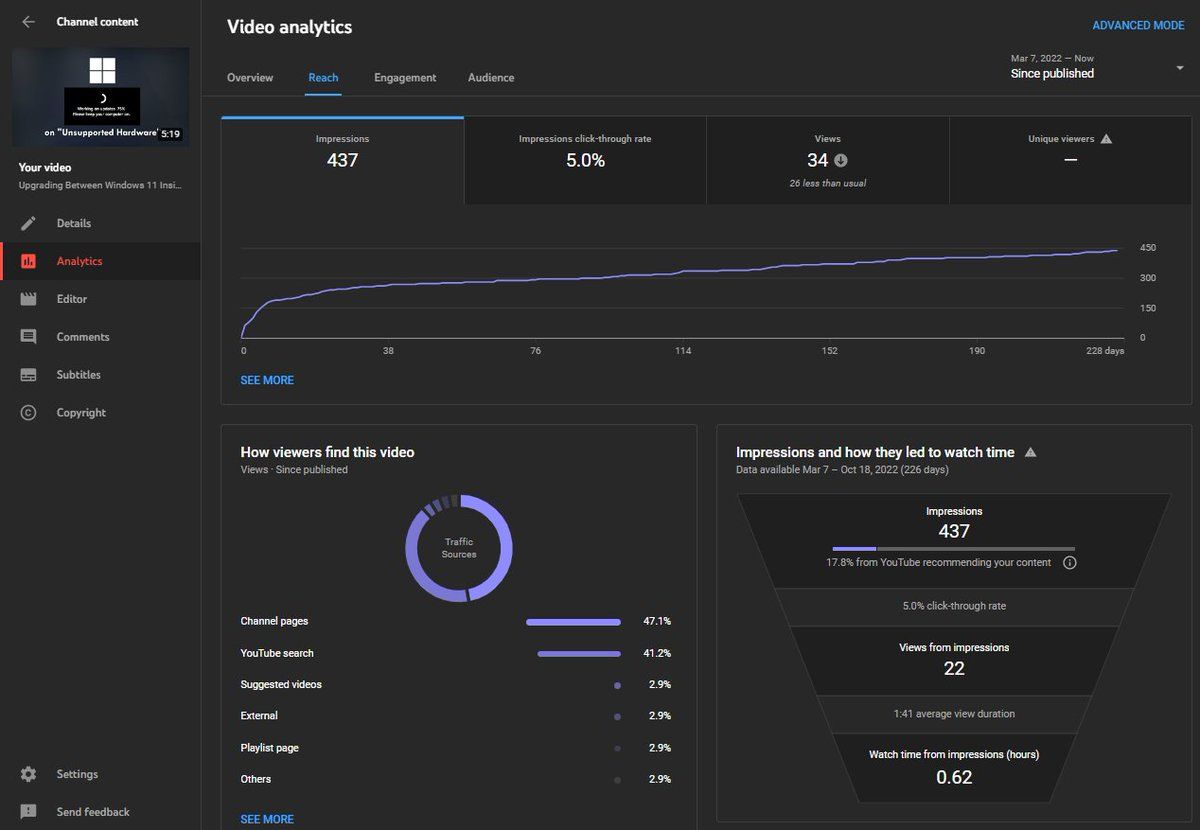Click the Advanced Mode link
This screenshot has height=830, width=1200.
pyautogui.click(x=1138, y=26)
